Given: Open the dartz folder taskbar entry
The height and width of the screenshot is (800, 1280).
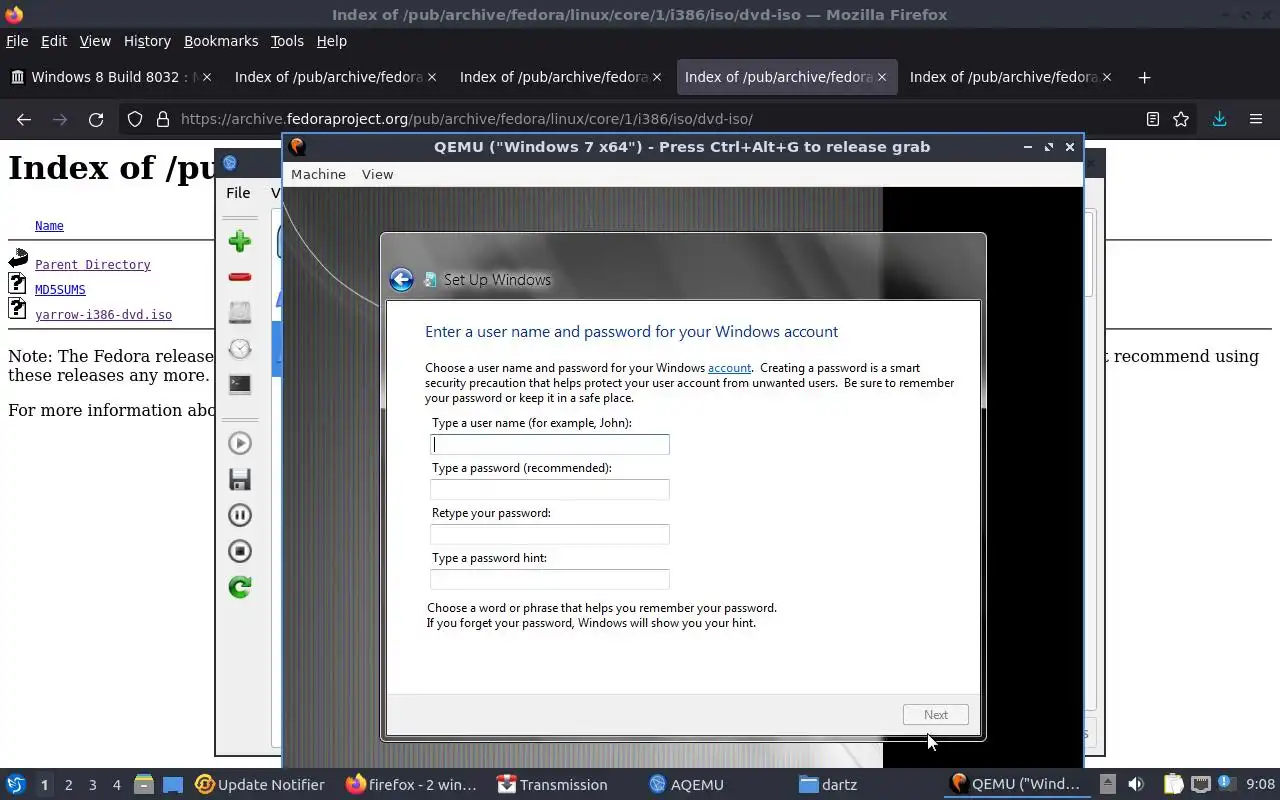Looking at the screenshot, I should (x=828, y=785).
